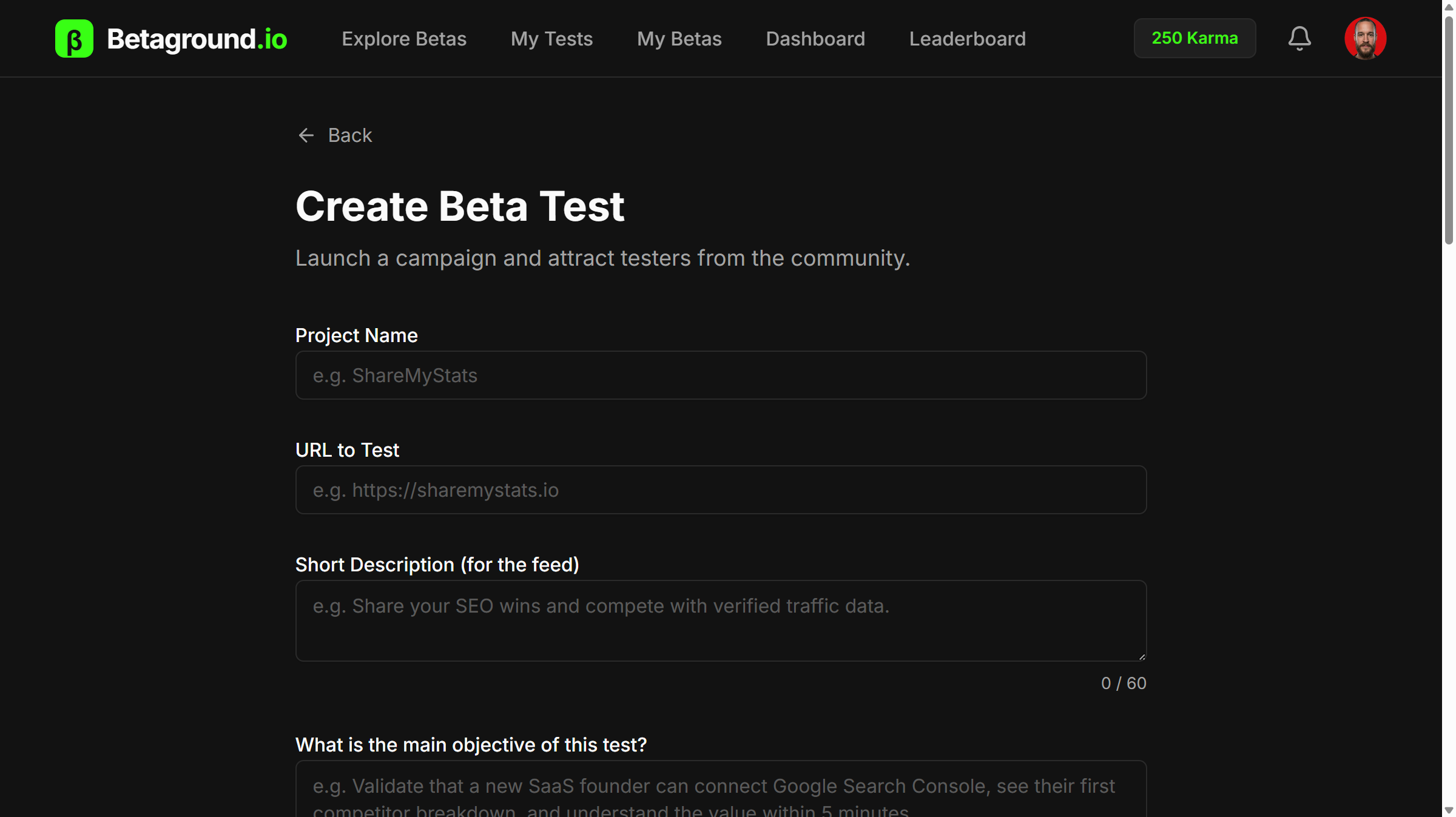Viewport: 1456px width, 817px height.
Task: Go to Explore Betas
Action: (x=404, y=39)
